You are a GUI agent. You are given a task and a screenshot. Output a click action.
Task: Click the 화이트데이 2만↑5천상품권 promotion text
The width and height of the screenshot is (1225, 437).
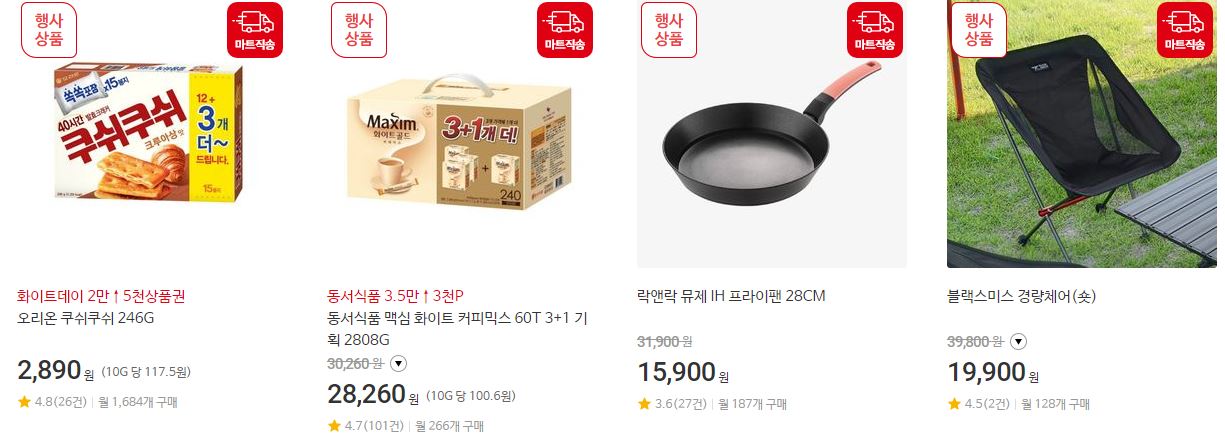point(101,297)
